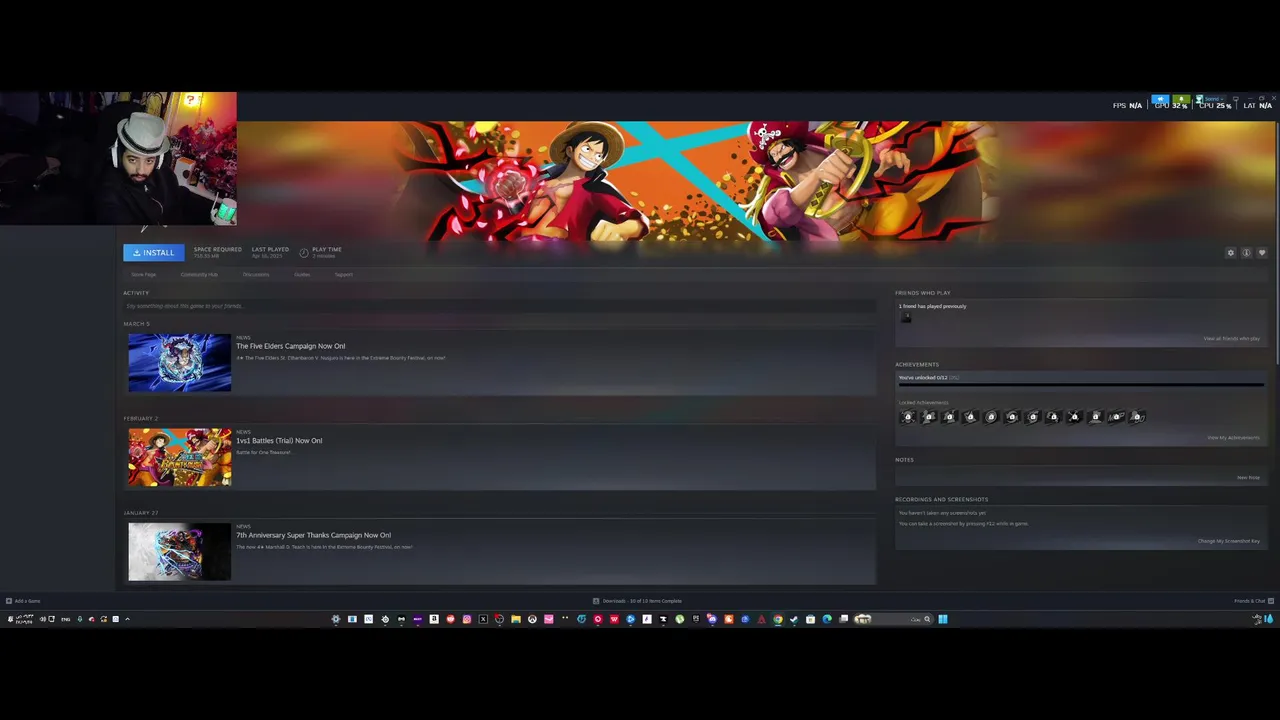Open The Five Elders Campaign Now On! headline
This screenshot has height=720, width=1280.
[x=291, y=346]
